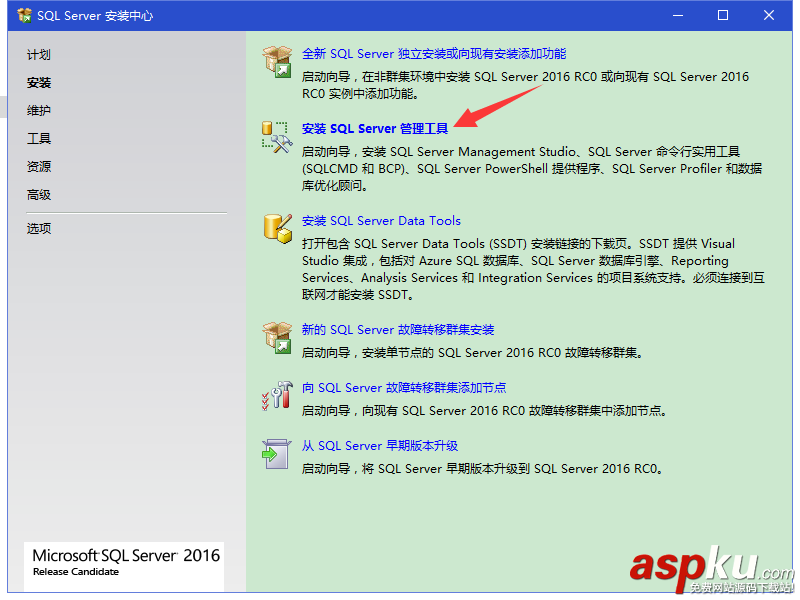Click the SQL Server 安装中心 window title text
The width and height of the screenshot is (800, 600).
[95, 16]
